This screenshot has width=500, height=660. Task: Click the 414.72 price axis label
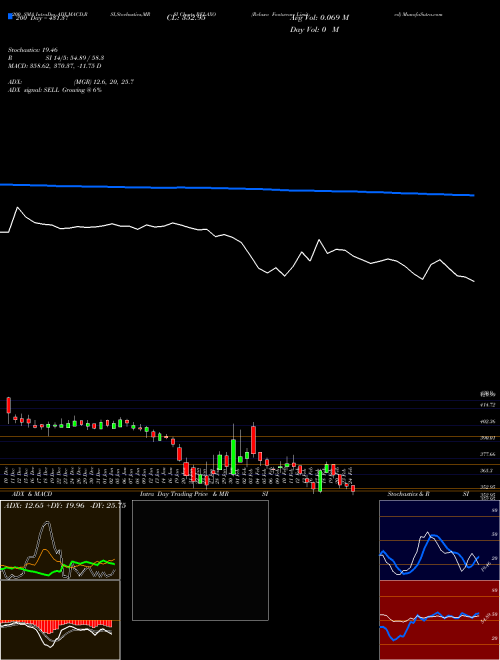488,405
